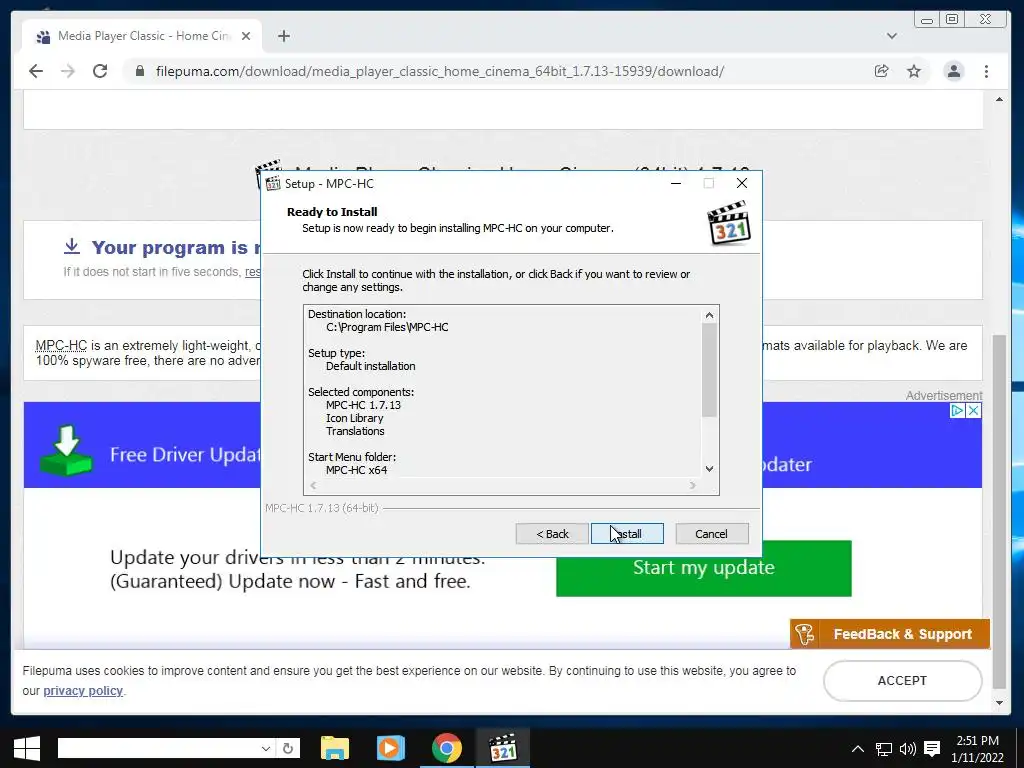
Task: Open File Explorer from the taskbar
Action: coord(335,748)
